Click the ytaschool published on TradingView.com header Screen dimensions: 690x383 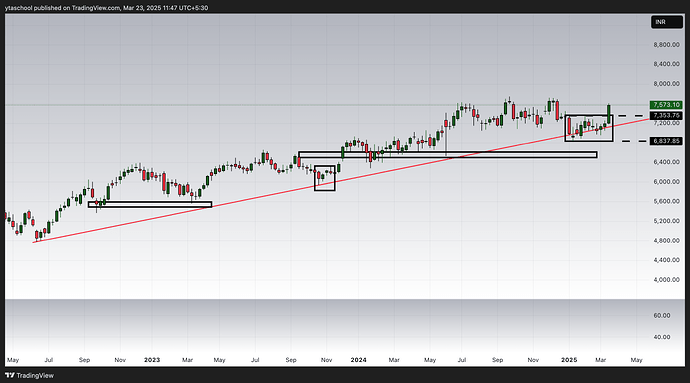pyautogui.click(x=106, y=7)
